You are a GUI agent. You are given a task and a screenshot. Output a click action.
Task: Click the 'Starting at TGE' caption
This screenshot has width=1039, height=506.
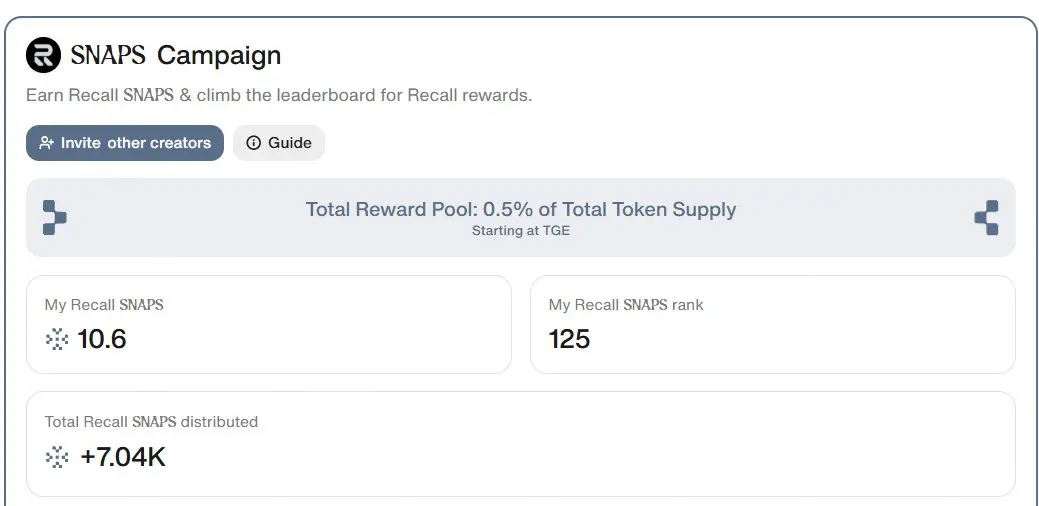click(x=521, y=231)
